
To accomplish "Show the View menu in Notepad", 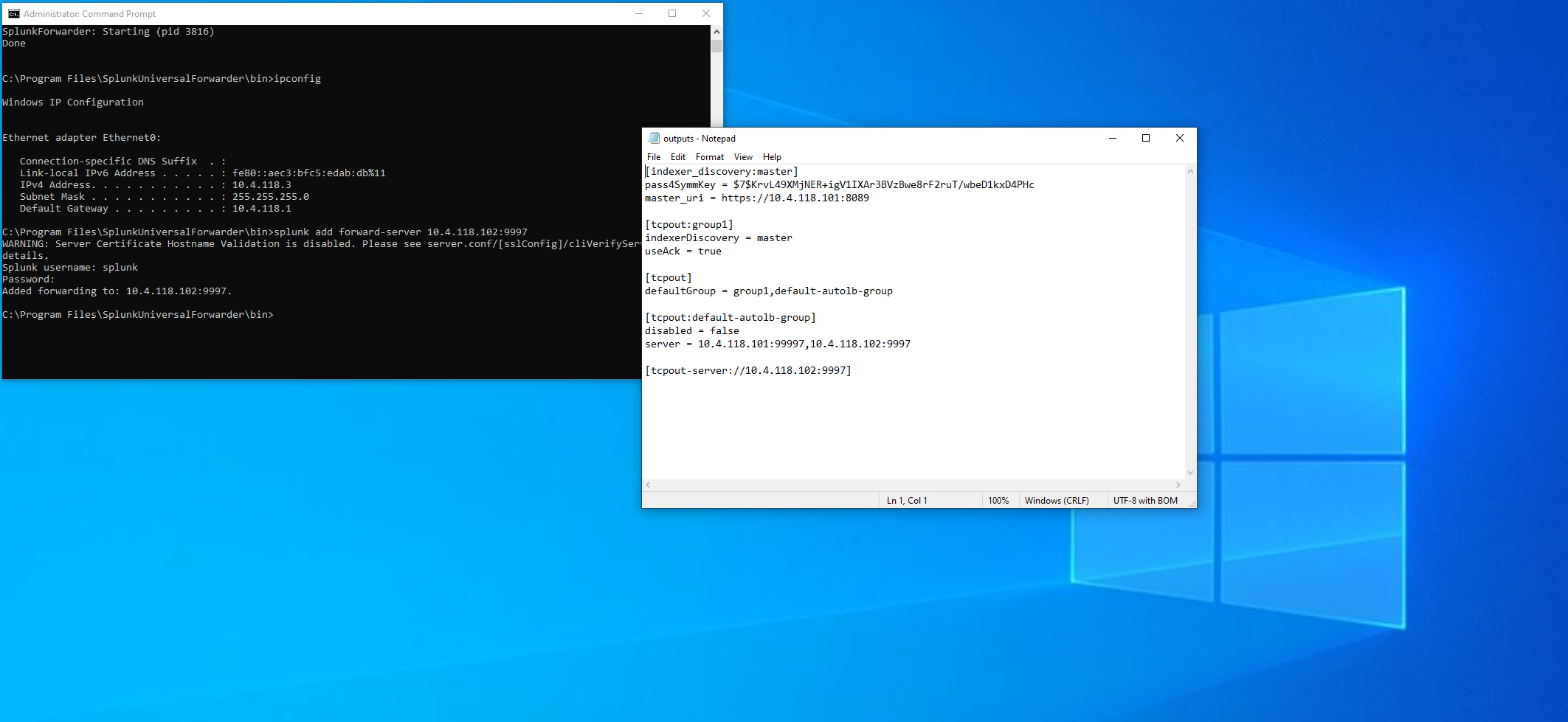I will [743, 157].
